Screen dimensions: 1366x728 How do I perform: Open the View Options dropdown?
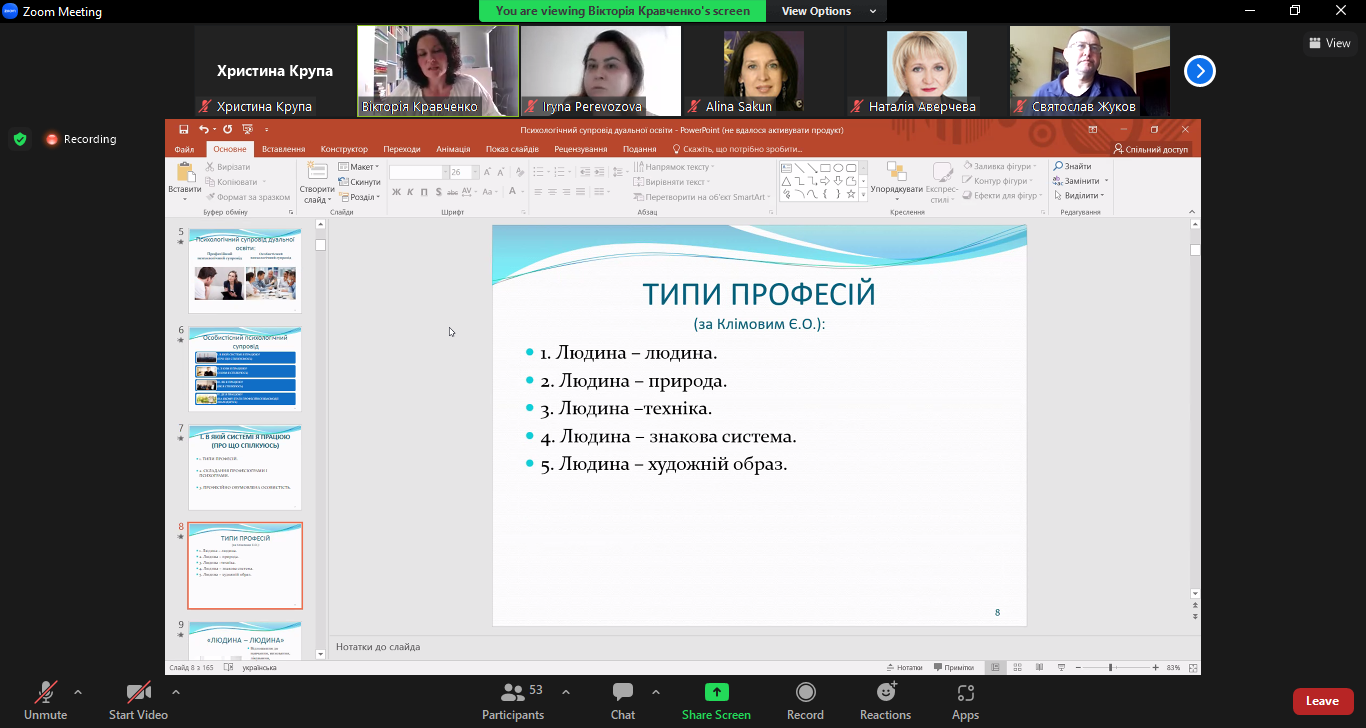(x=828, y=11)
